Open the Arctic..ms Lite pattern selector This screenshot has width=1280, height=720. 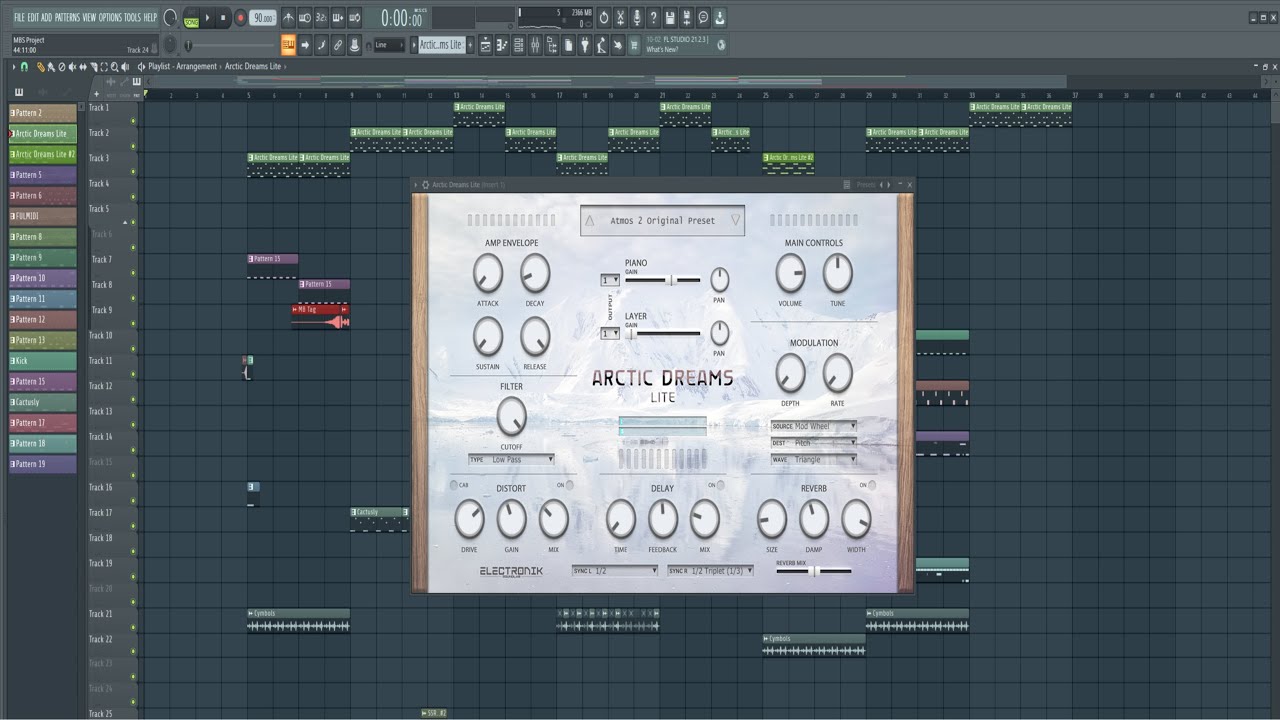click(441, 44)
